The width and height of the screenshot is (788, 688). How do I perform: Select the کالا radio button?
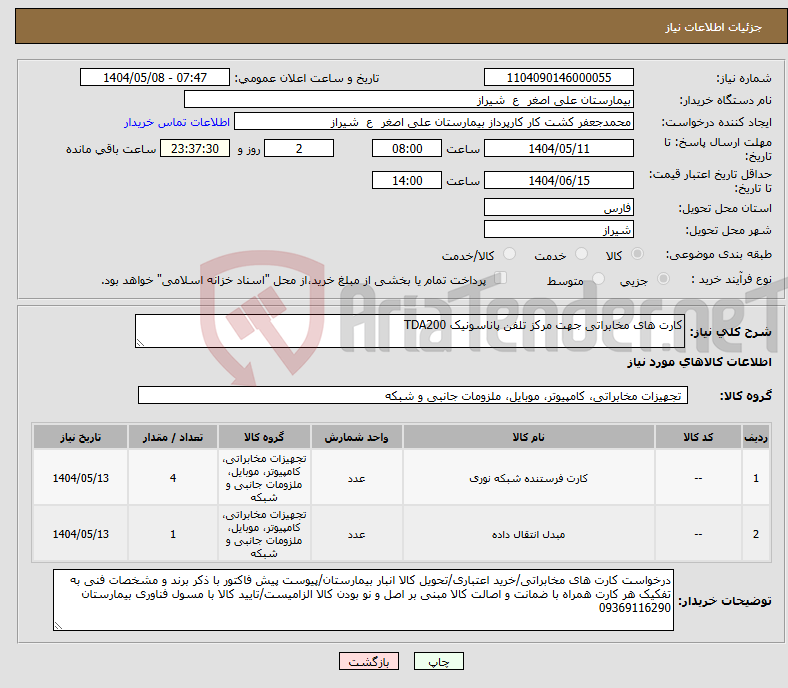point(637,254)
